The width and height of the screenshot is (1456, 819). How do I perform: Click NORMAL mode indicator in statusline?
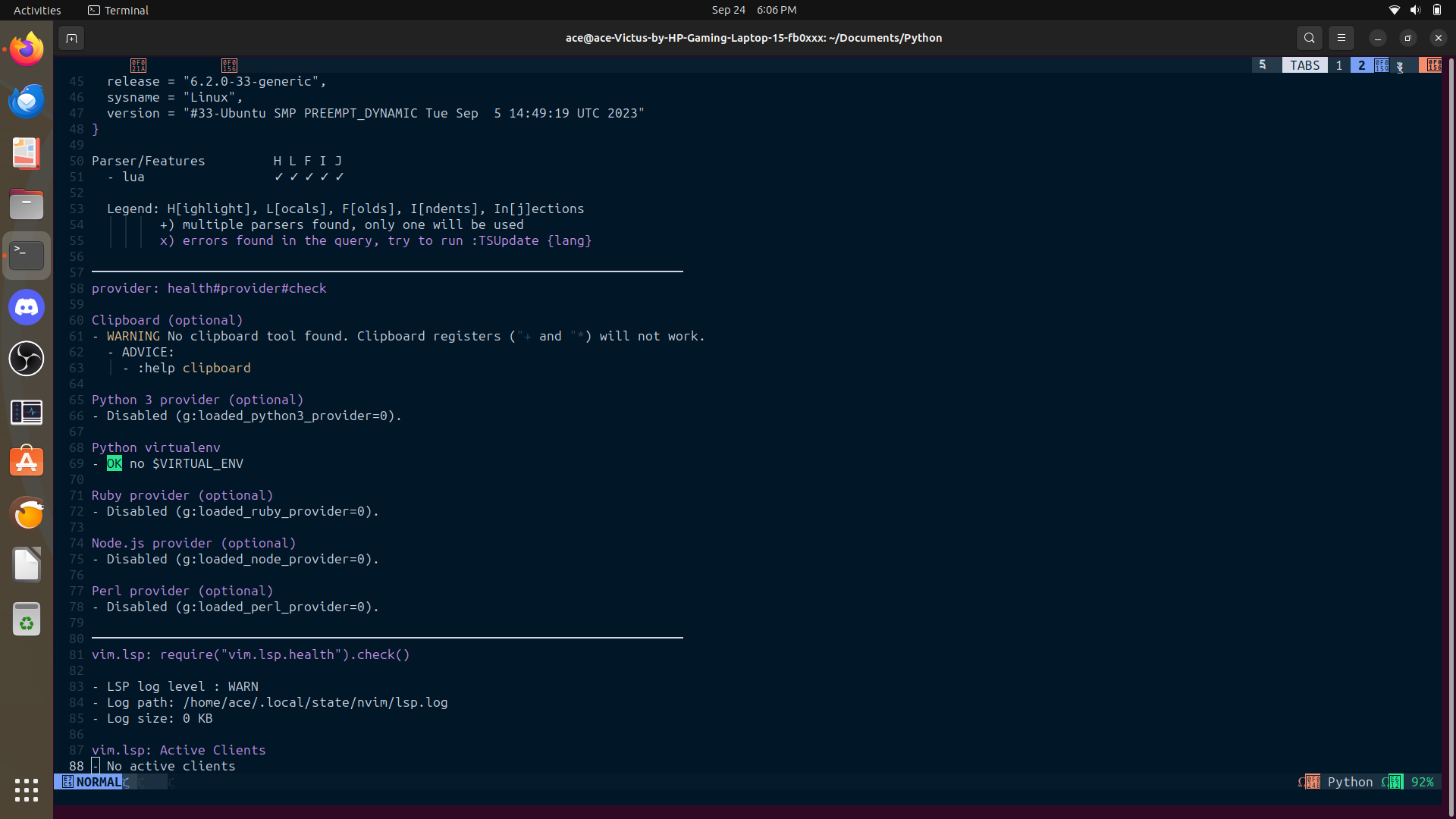tap(98, 782)
